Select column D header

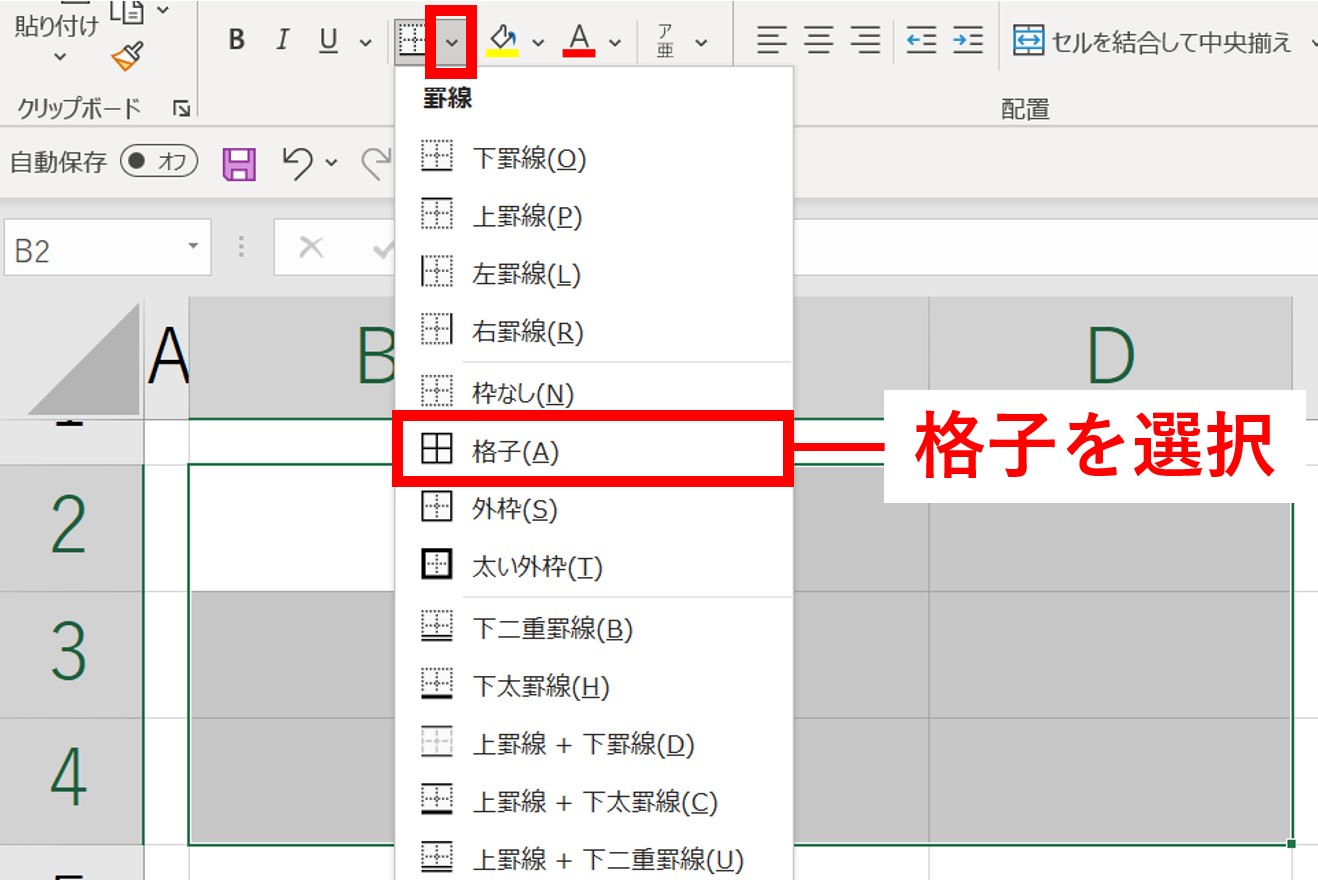[1110, 357]
